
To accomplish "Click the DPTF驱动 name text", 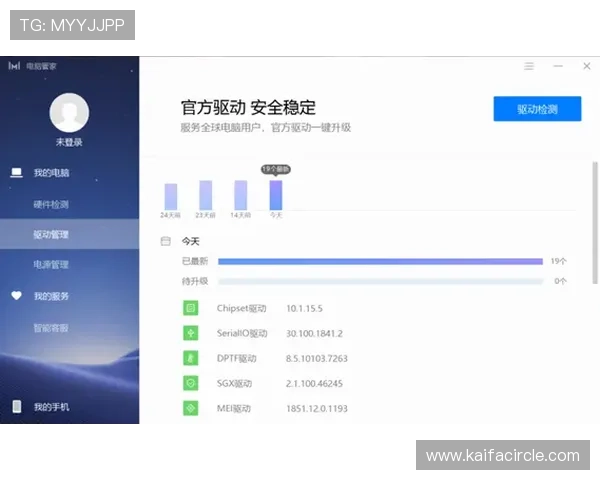I will coord(236,358).
